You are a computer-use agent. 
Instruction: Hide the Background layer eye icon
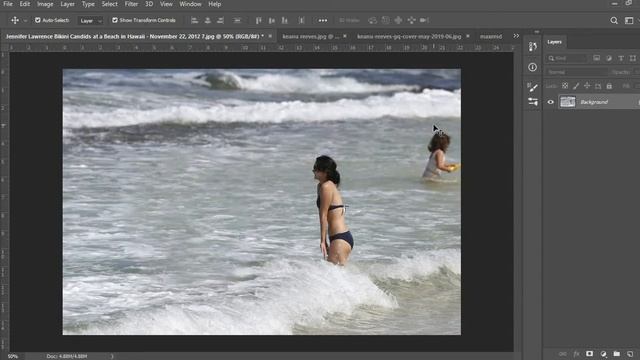coord(551,102)
